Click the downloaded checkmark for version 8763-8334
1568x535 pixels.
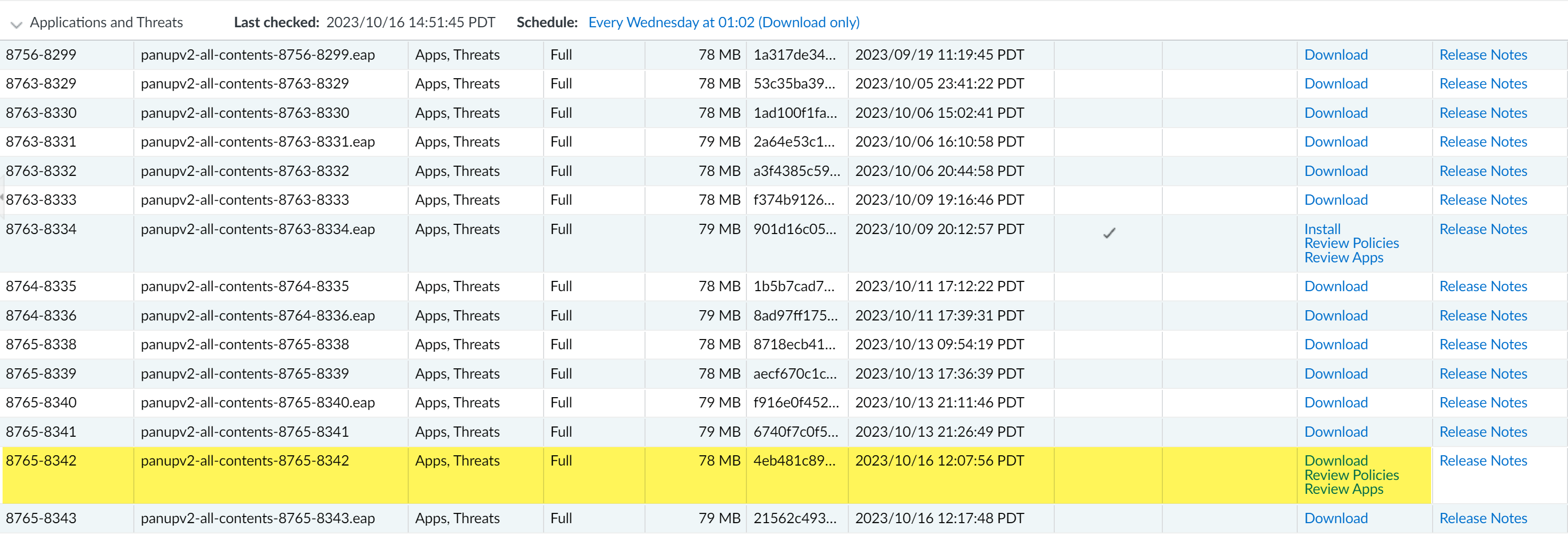pos(1108,233)
